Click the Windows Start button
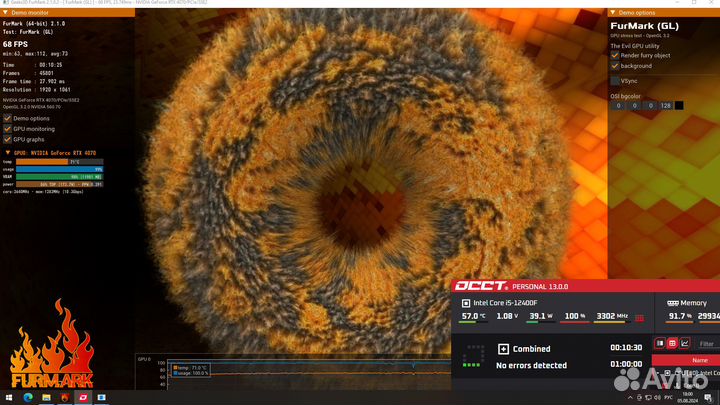Viewport: 720px width, 405px height. (x=10, y=396)
